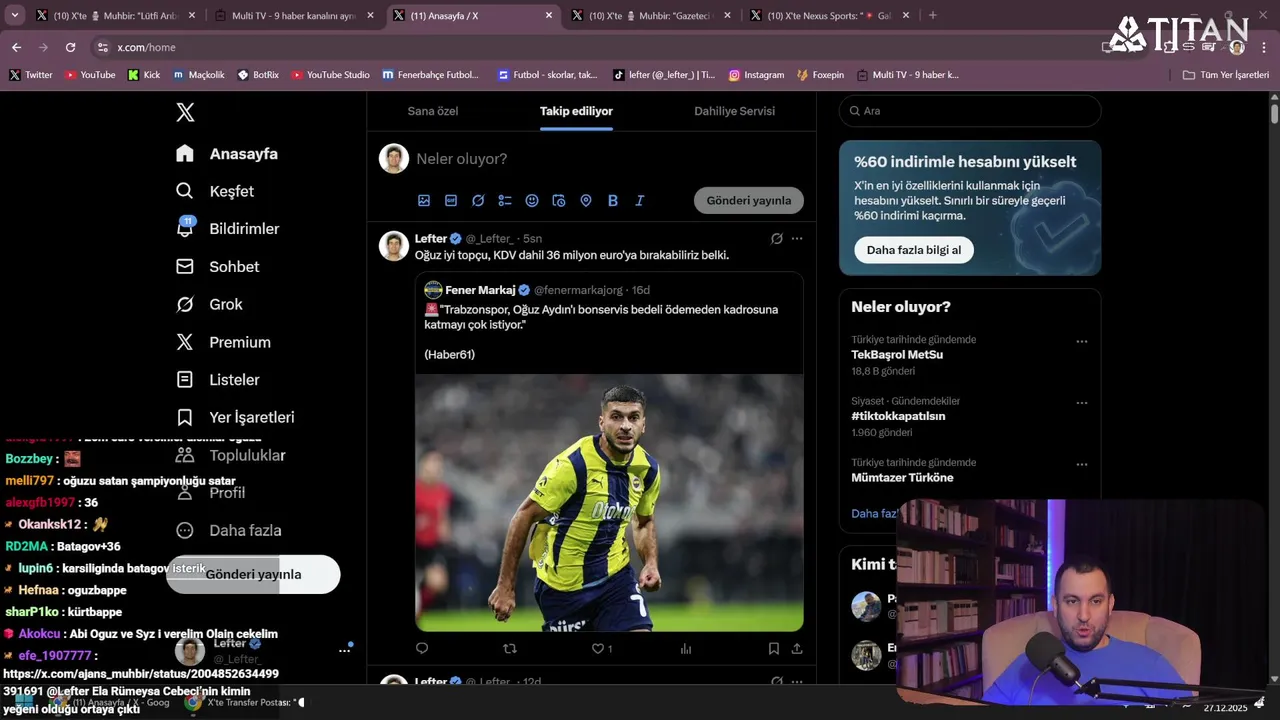Open Mümtazer Türköne trend
This screenshot has width=1280, height=720.
click(x=902, y=478)
